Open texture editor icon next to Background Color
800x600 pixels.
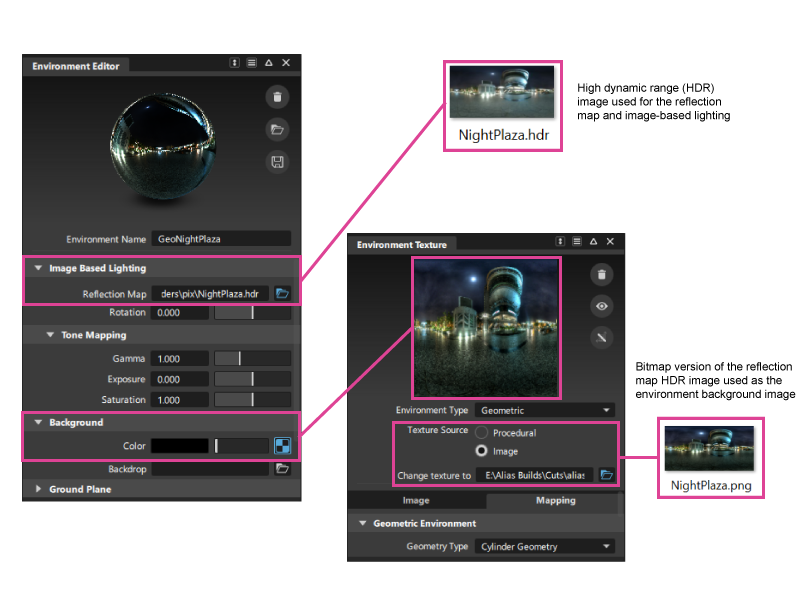[x=282, y=445]
